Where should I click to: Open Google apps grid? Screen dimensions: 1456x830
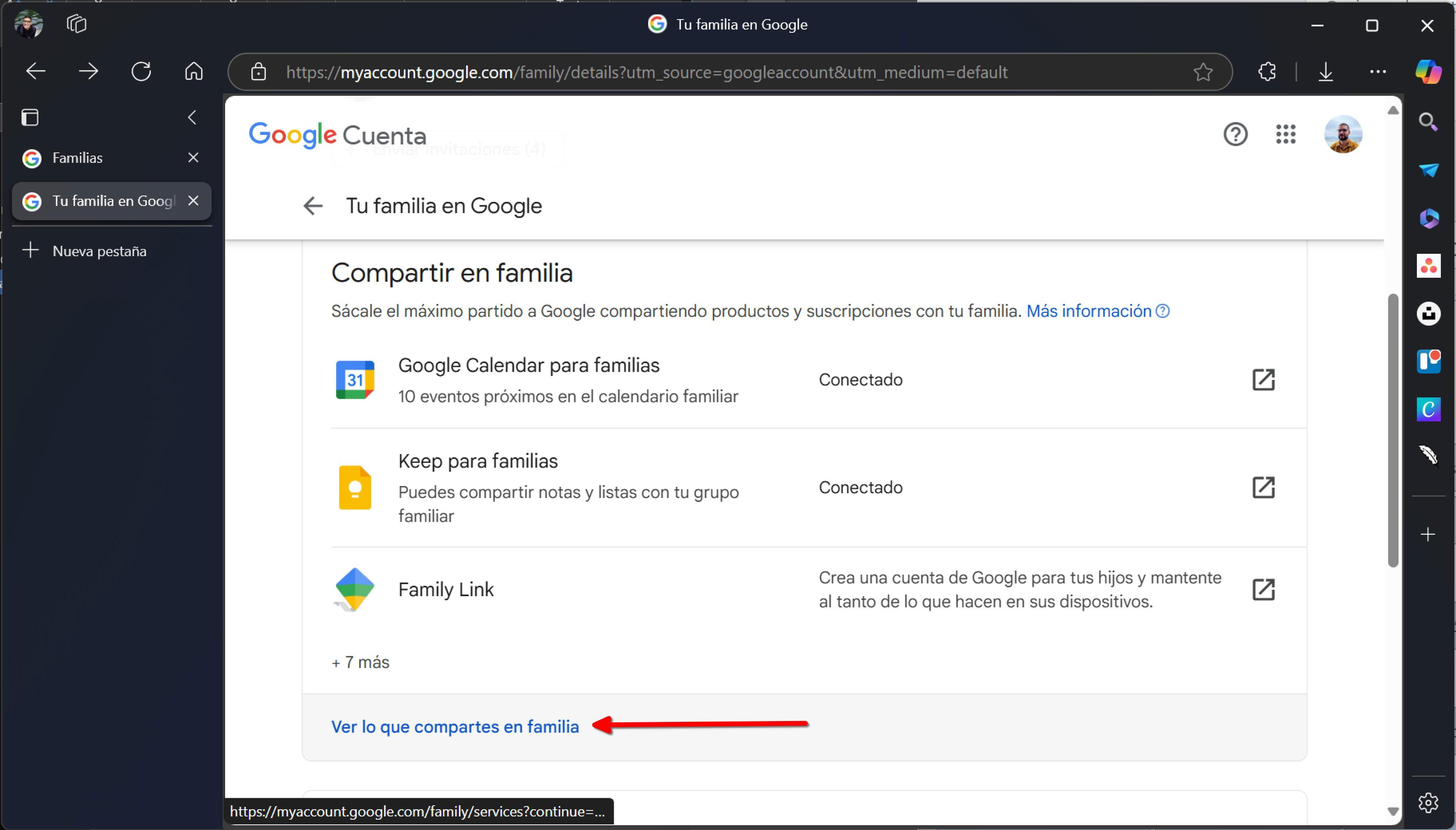click(x=1286, y=134)
